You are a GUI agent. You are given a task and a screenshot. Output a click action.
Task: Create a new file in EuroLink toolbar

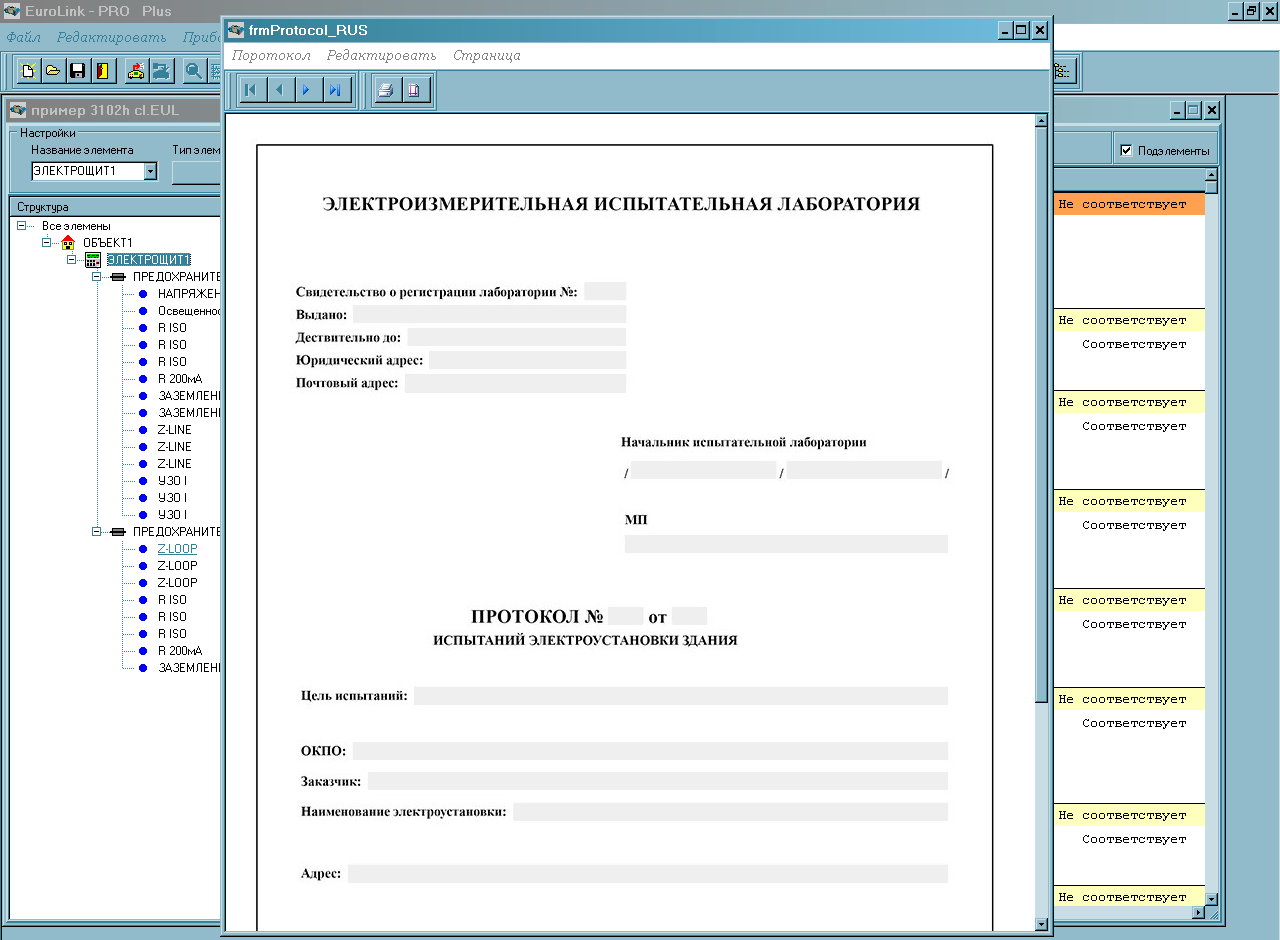point(28,71)
